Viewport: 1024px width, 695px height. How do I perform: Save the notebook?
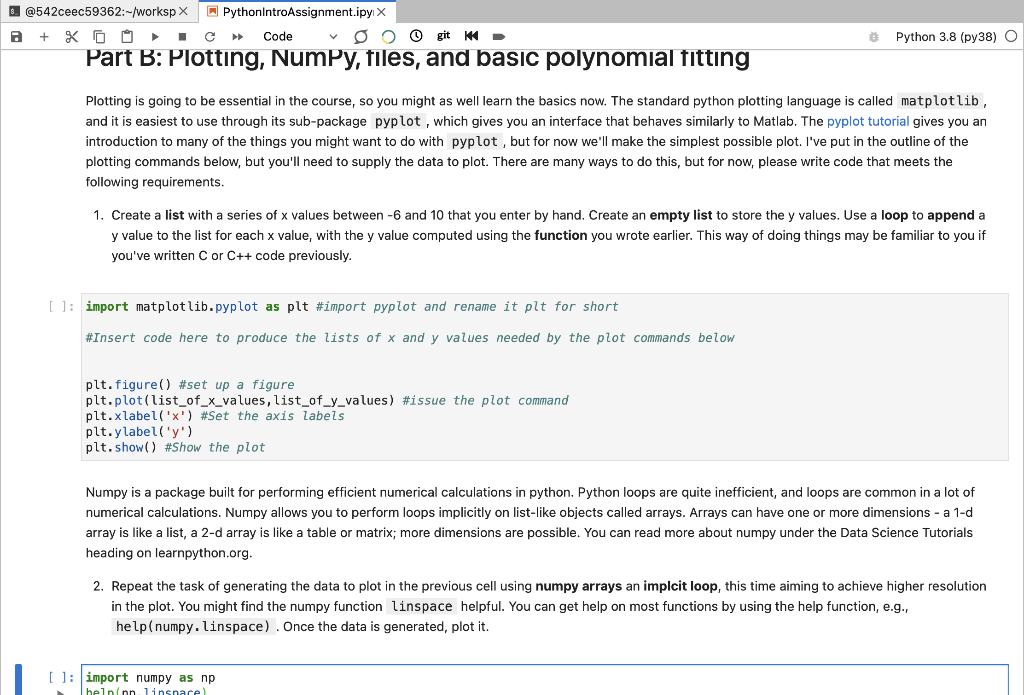[x=15, y=36]
